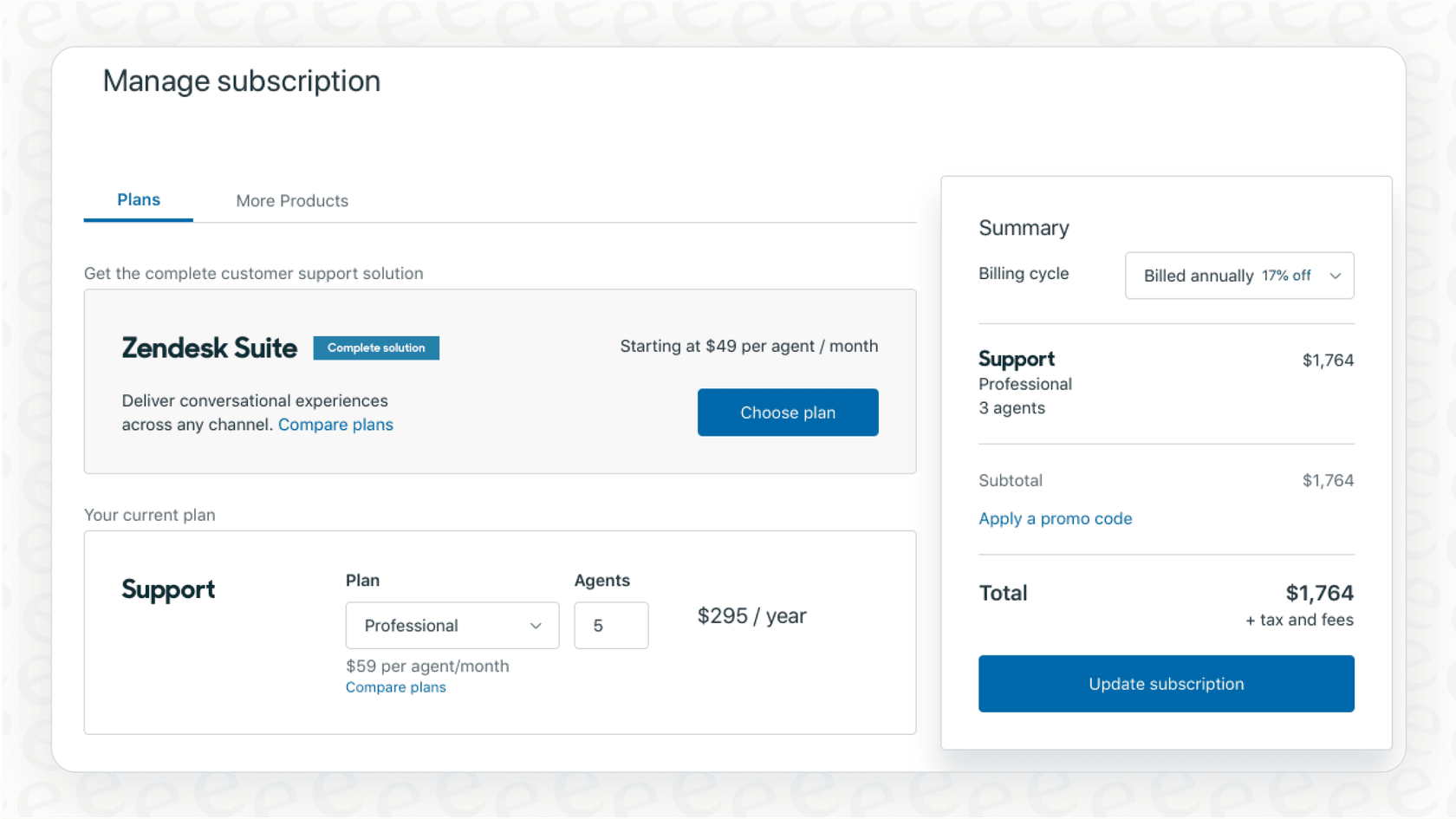
Task: Click Choose plan for Zendesk Suite
Action: [787, 413]
